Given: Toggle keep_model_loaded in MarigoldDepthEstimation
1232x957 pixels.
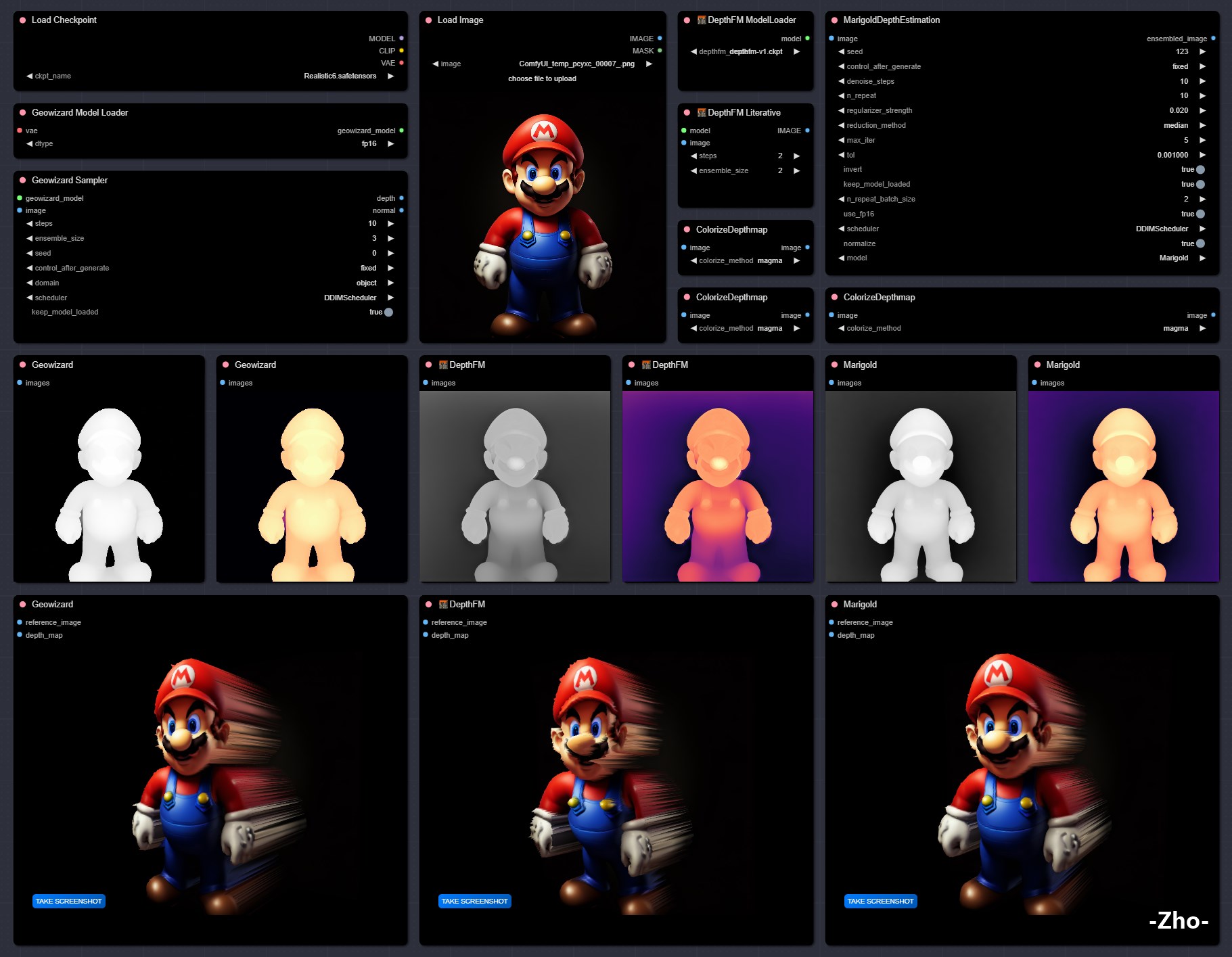Looking at the screenshot, I should click(1200, 185).
